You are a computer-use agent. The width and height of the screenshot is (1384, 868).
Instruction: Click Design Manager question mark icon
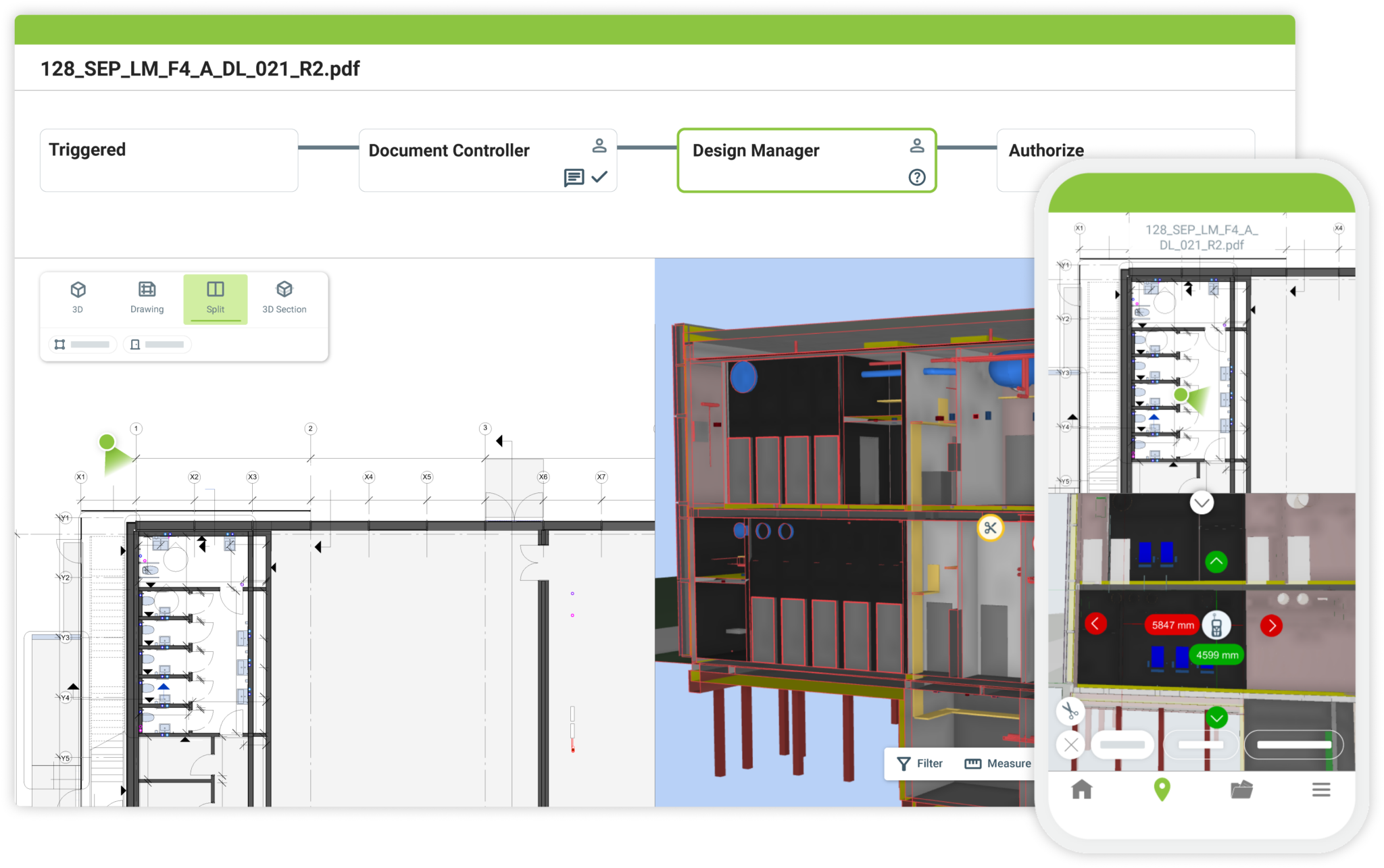click(917, 178)
